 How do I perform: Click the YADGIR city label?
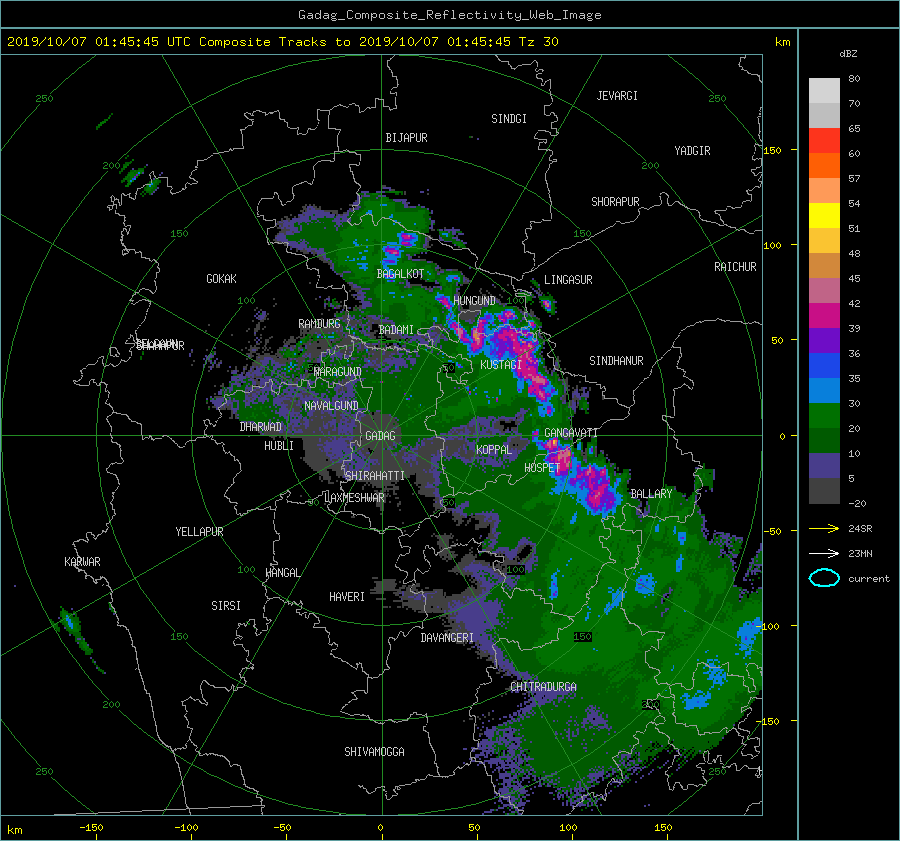[692, 150]
